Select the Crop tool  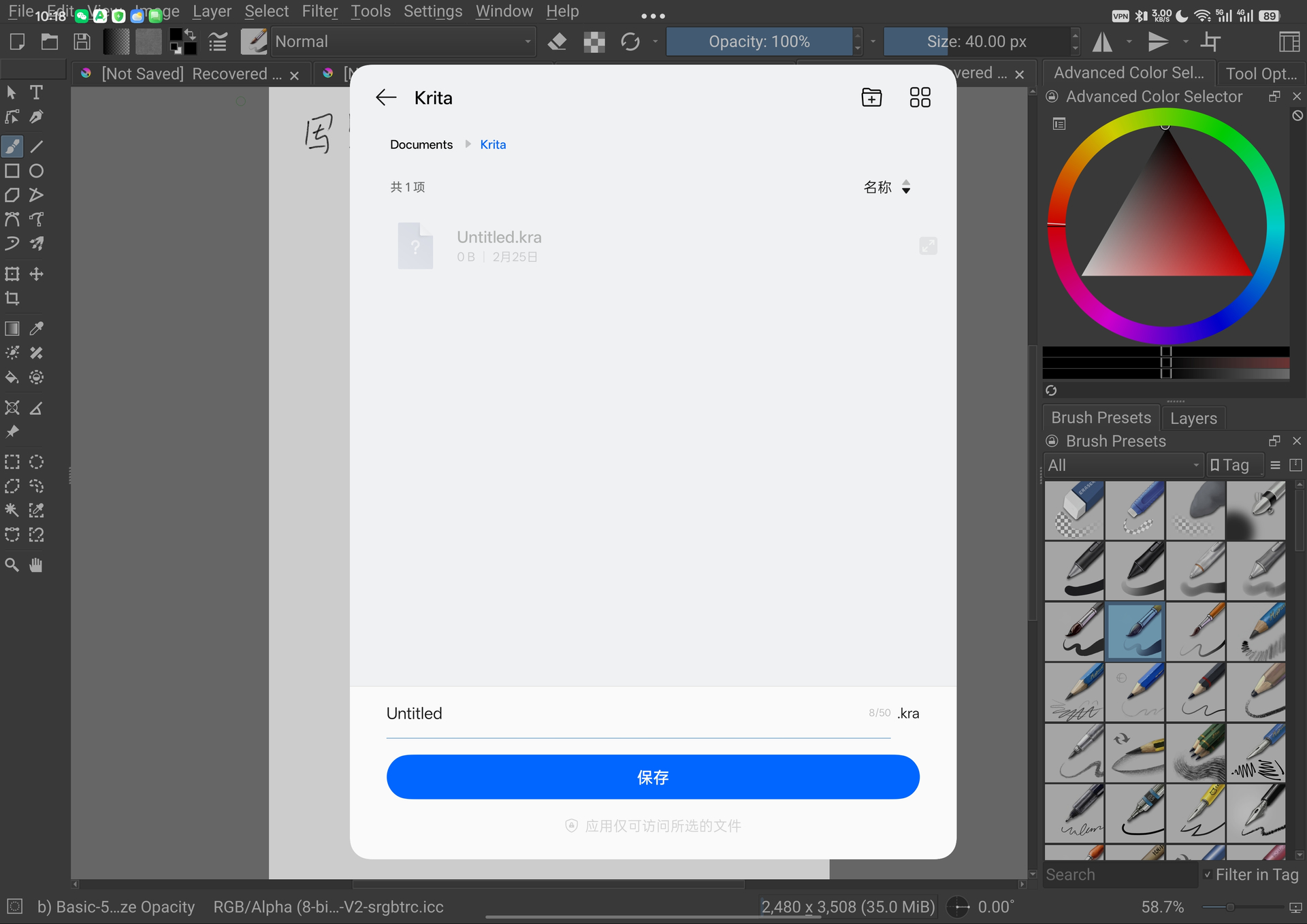(12, 298)
